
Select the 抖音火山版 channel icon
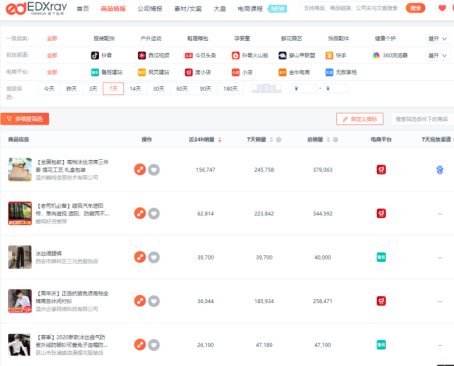(x=236, y=55)
